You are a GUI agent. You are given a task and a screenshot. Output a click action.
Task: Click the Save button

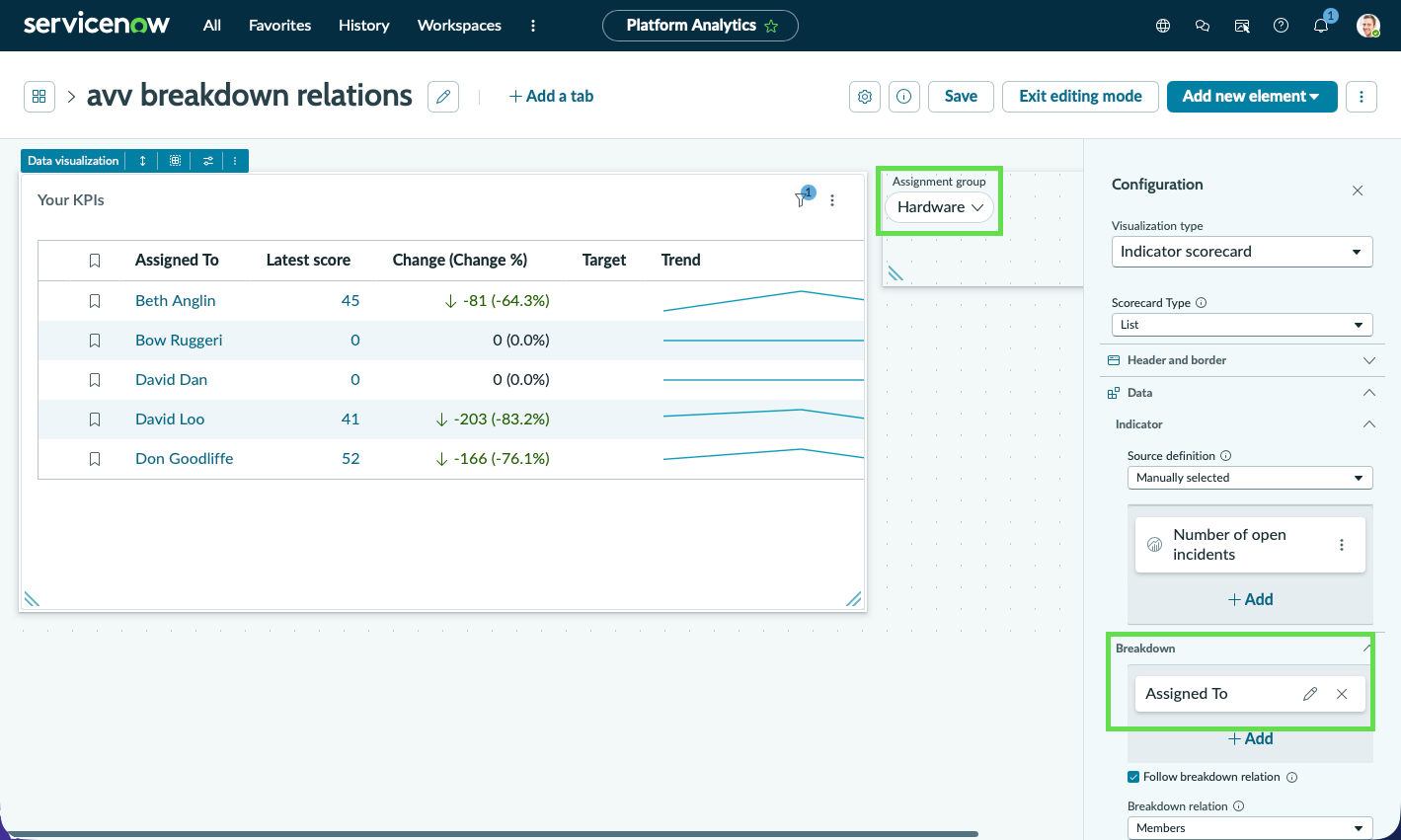(961, 97)
